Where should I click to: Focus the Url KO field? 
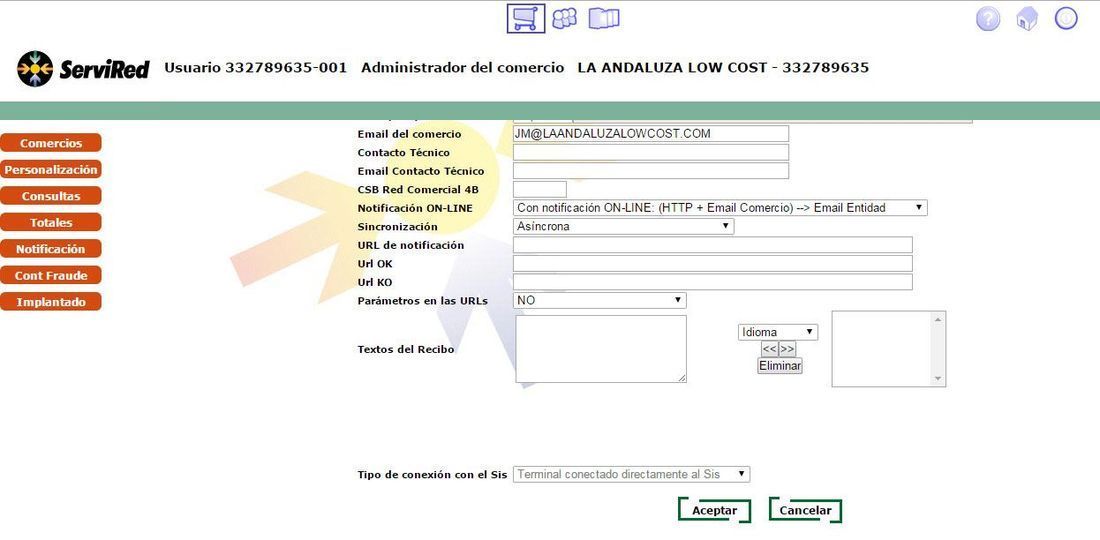(x=713, y=282)
